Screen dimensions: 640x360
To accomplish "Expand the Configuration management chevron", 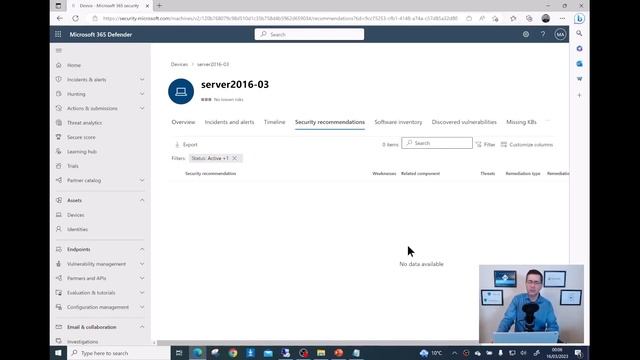I will pos(142,307).
